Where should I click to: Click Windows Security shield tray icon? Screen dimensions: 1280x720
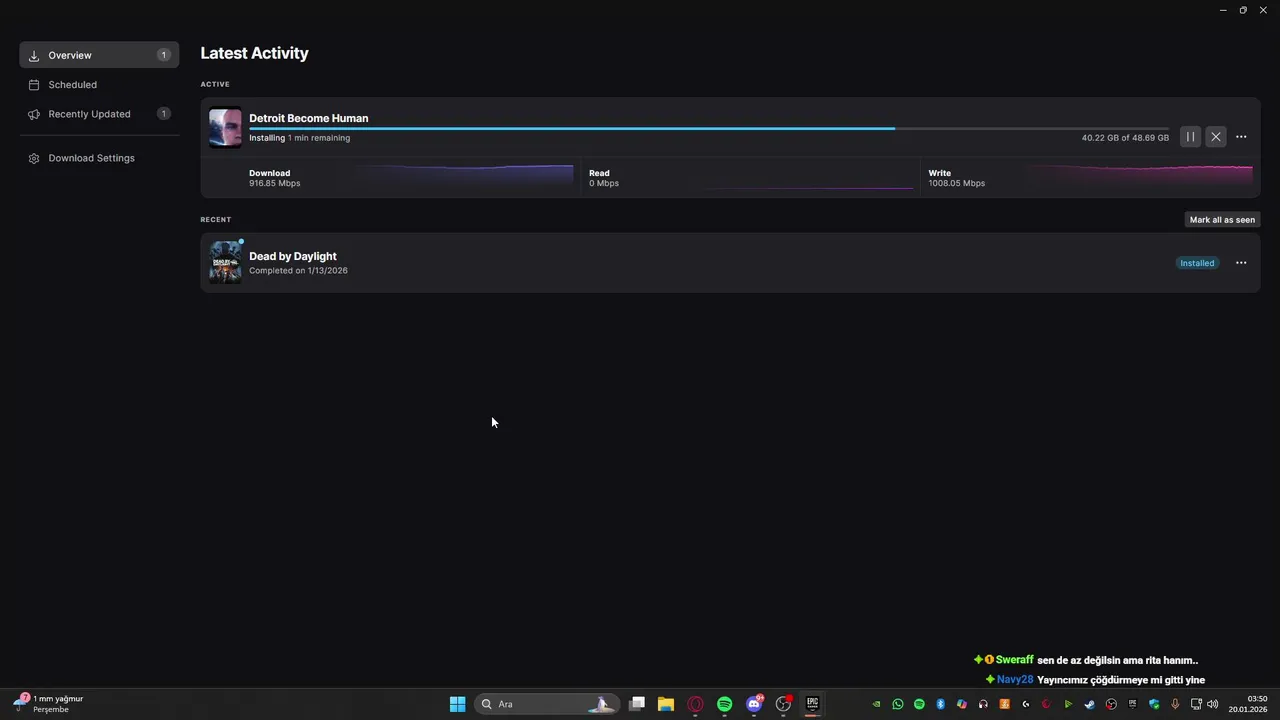point(1153,704)
